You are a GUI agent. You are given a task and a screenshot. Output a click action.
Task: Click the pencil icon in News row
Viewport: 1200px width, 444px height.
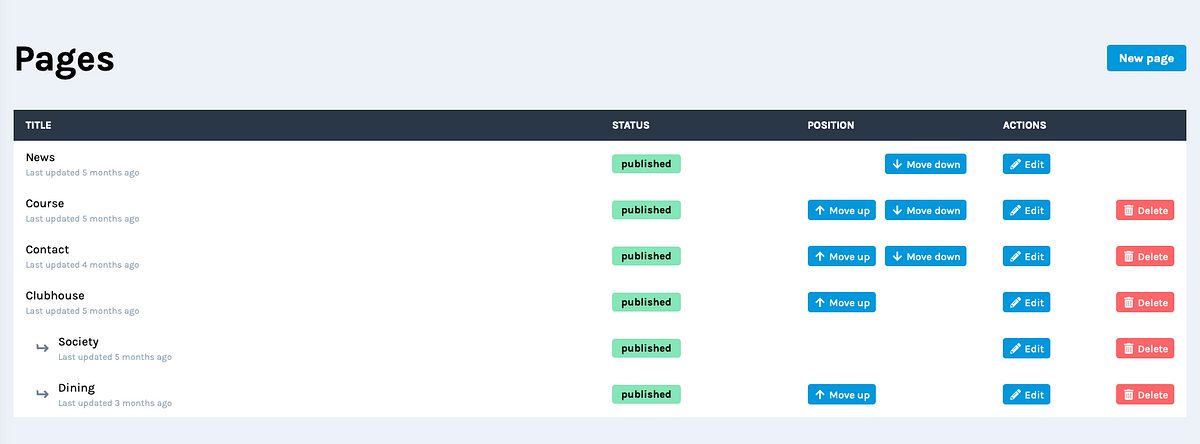tap(1015, 165)
